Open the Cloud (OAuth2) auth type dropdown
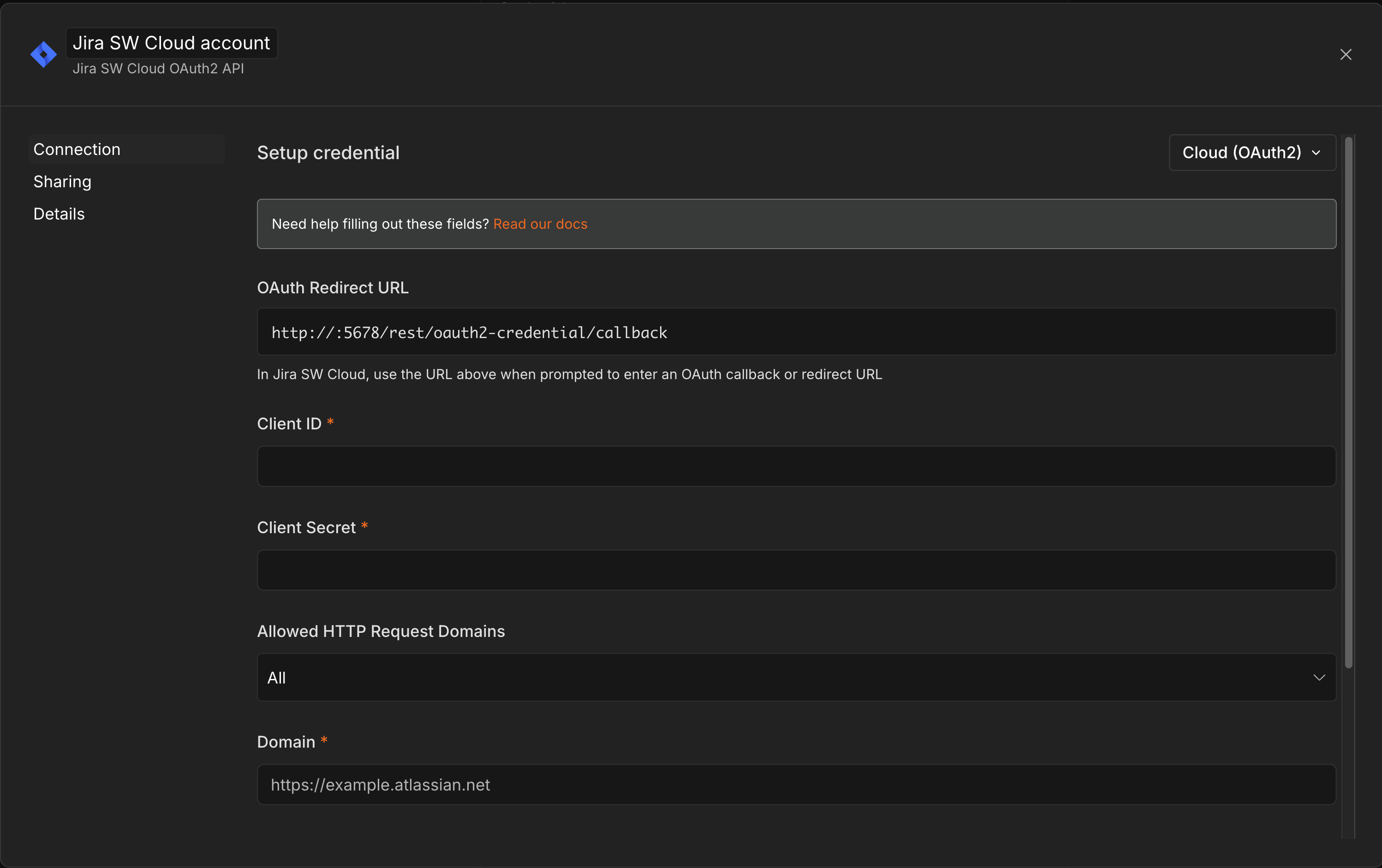 (x=1252, y=153)
